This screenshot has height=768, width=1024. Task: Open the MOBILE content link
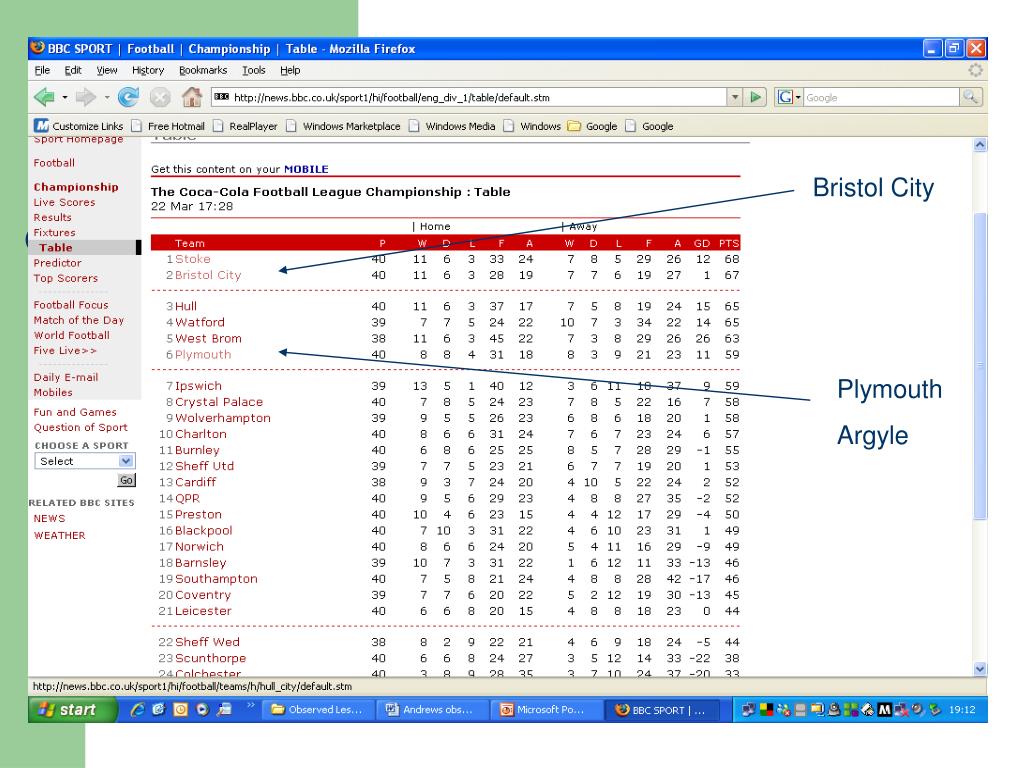point(306,169)
